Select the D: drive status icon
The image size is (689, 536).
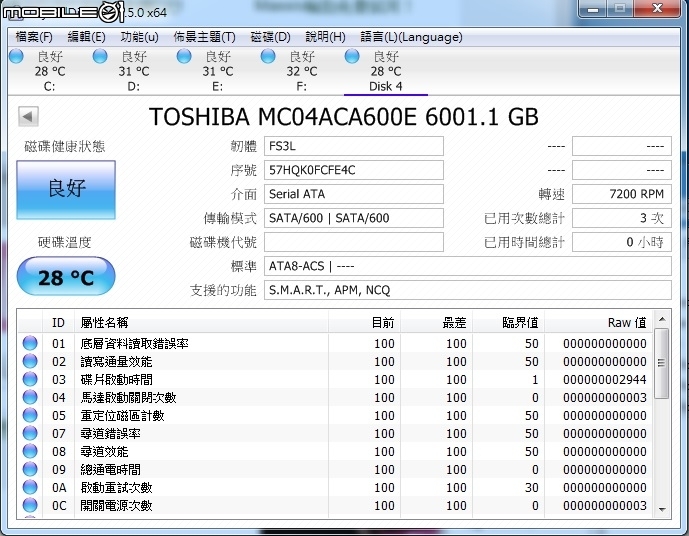(100, 56)
